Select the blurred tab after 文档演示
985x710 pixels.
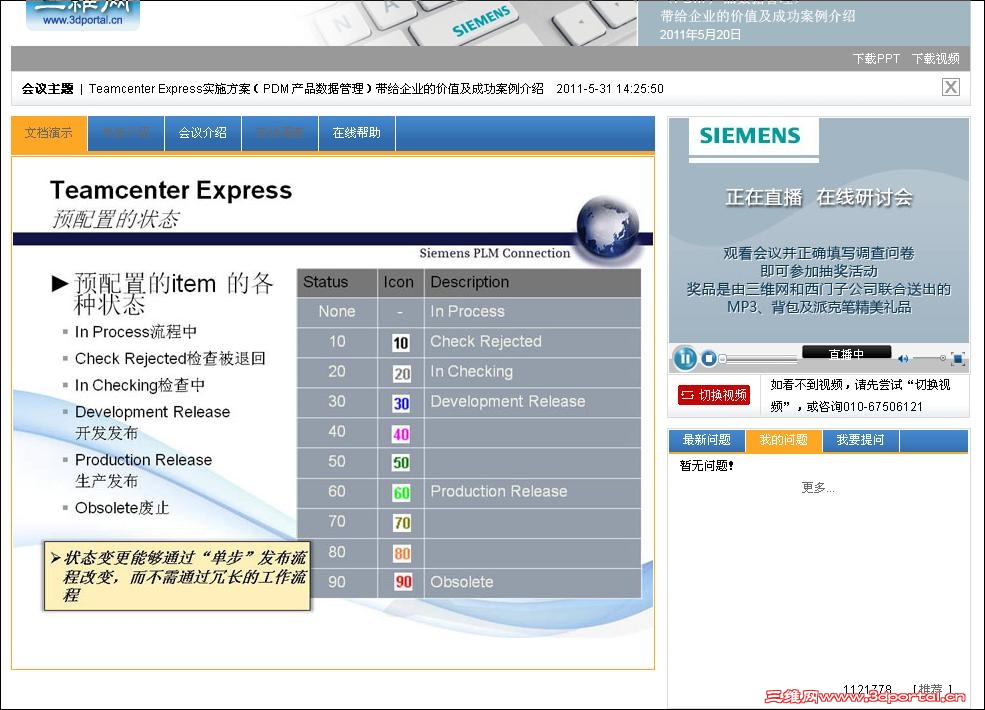coord(126,133)
